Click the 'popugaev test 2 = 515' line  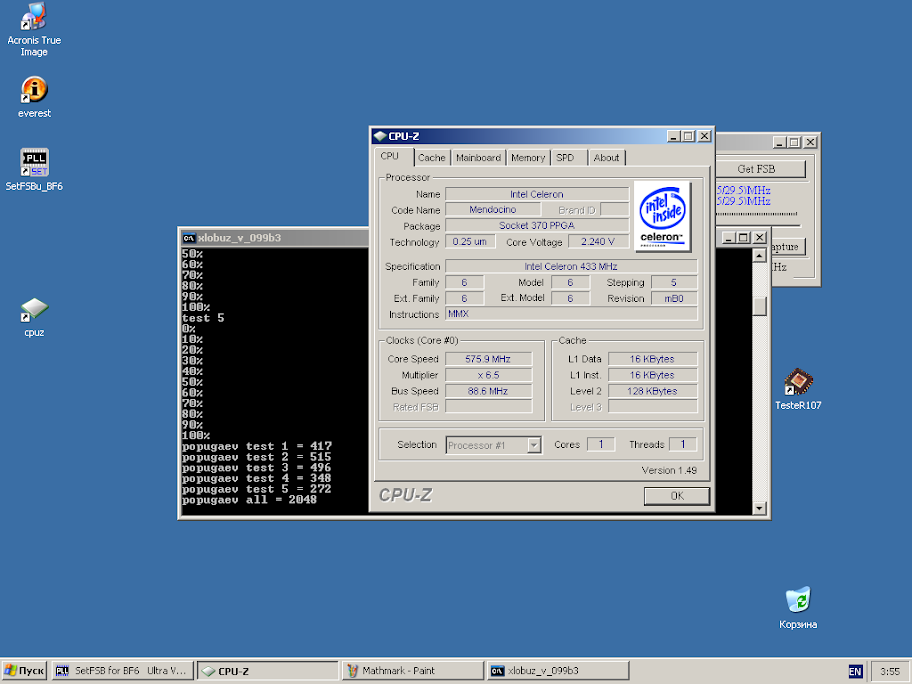point(256,457)
